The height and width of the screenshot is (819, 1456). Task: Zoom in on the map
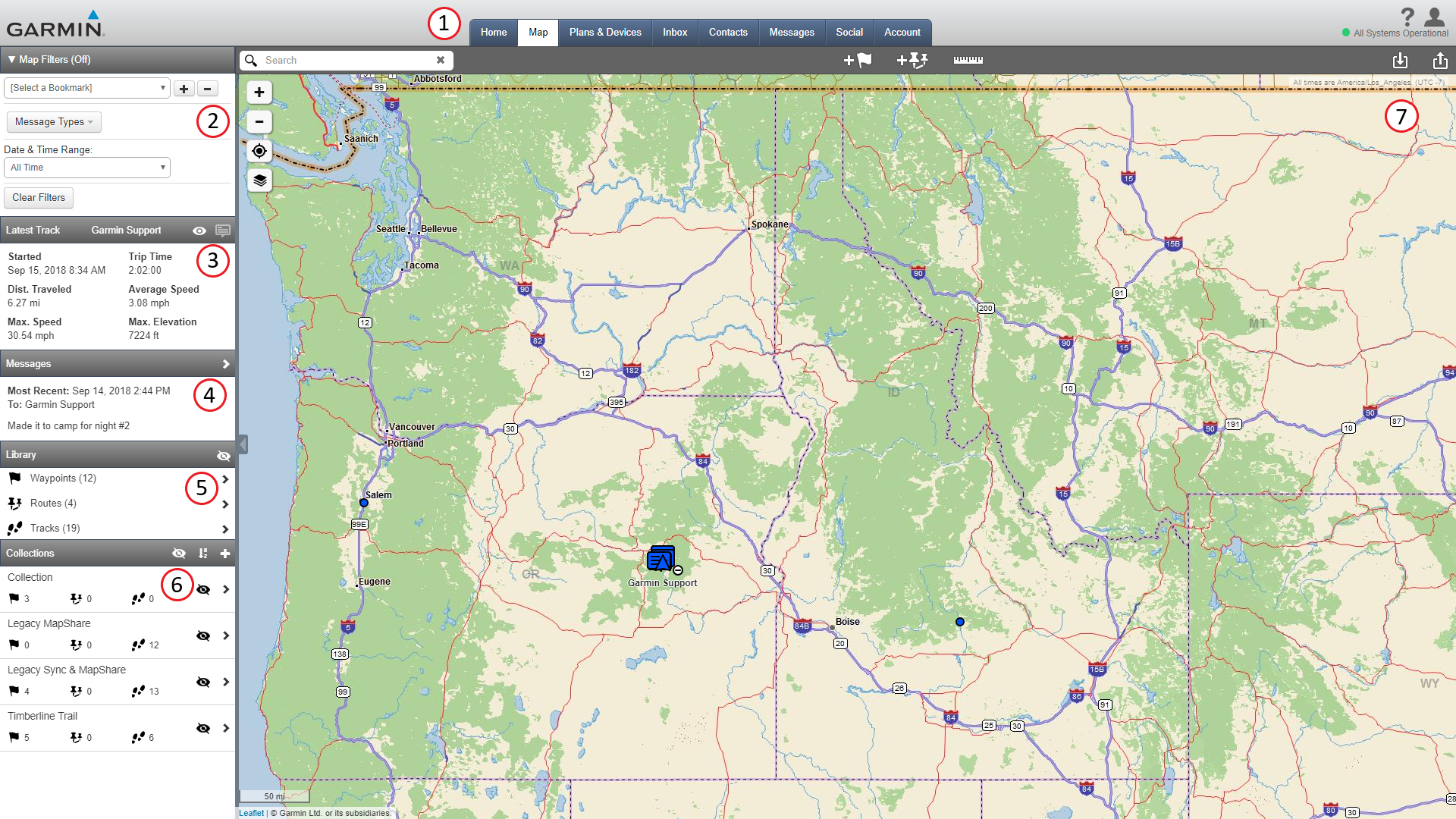pyautogui.click(x=259, y=92)
